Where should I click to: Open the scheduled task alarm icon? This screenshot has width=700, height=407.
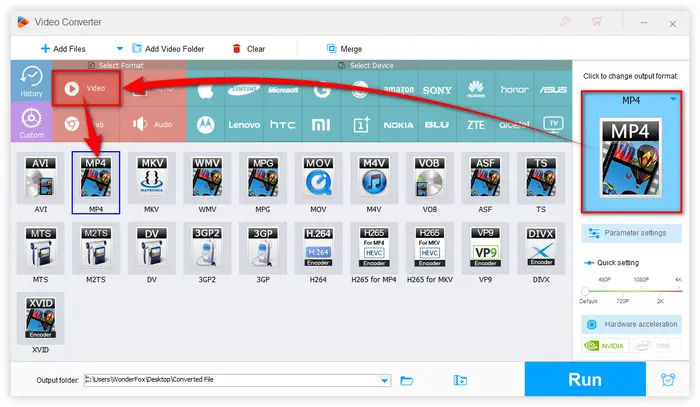coord(668,380)
